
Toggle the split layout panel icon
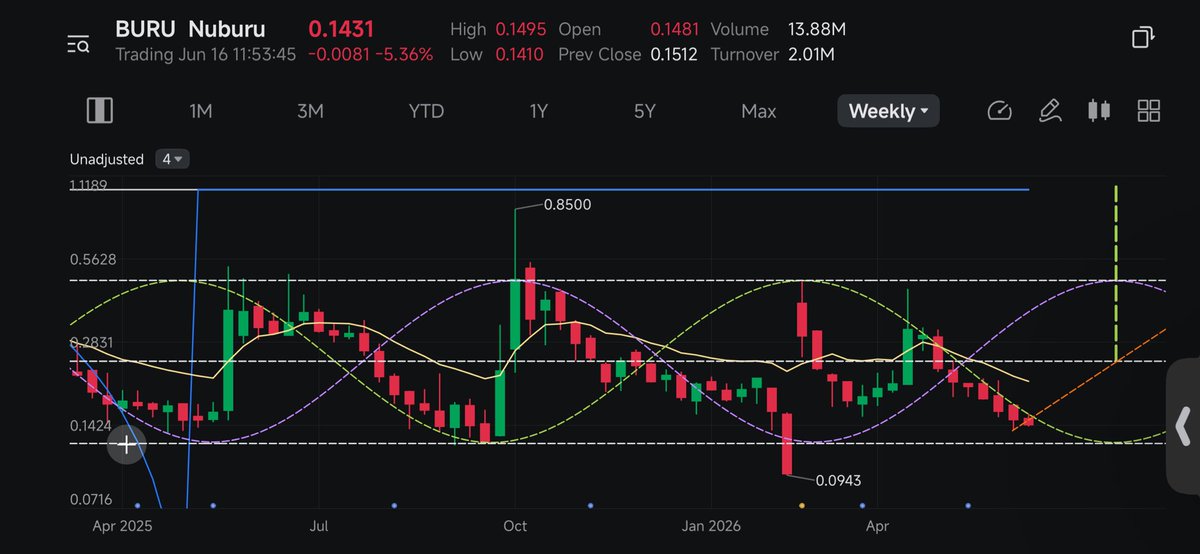pos(99,110)
